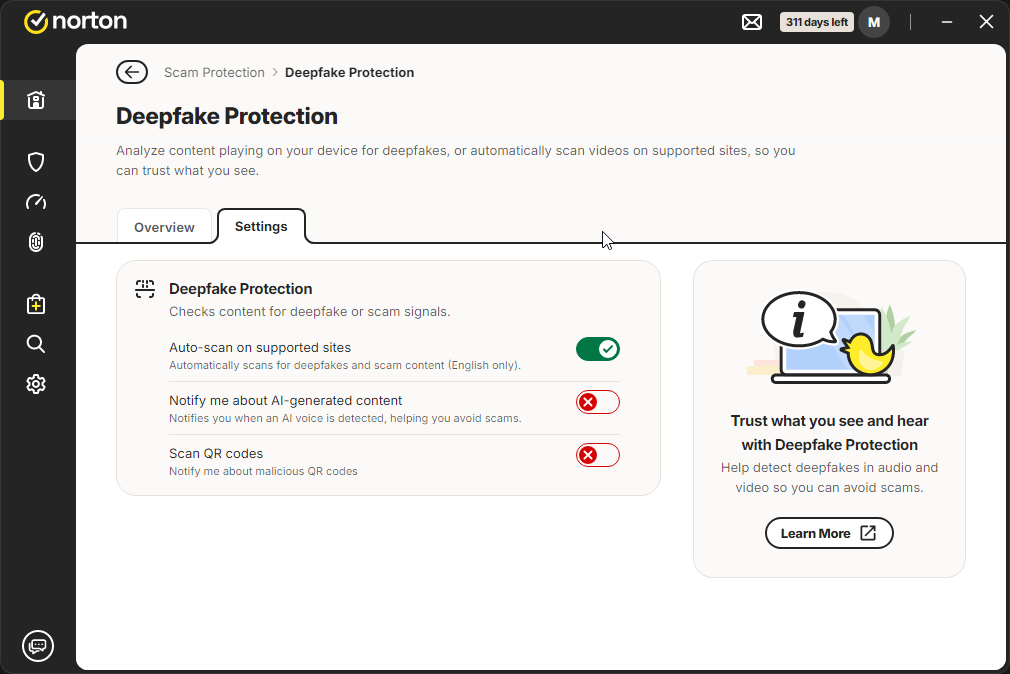Minimize the Norton window
1010x674 pixels.
click(x=947, y=23)
